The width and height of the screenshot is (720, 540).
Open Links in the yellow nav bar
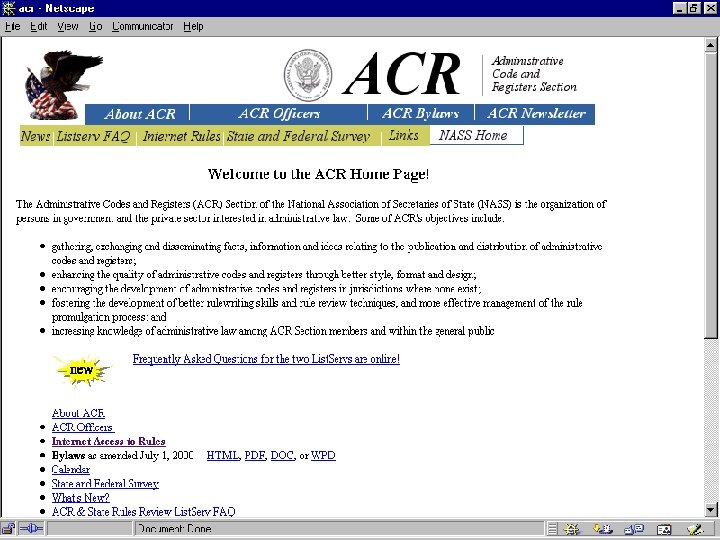click(404, 135)
